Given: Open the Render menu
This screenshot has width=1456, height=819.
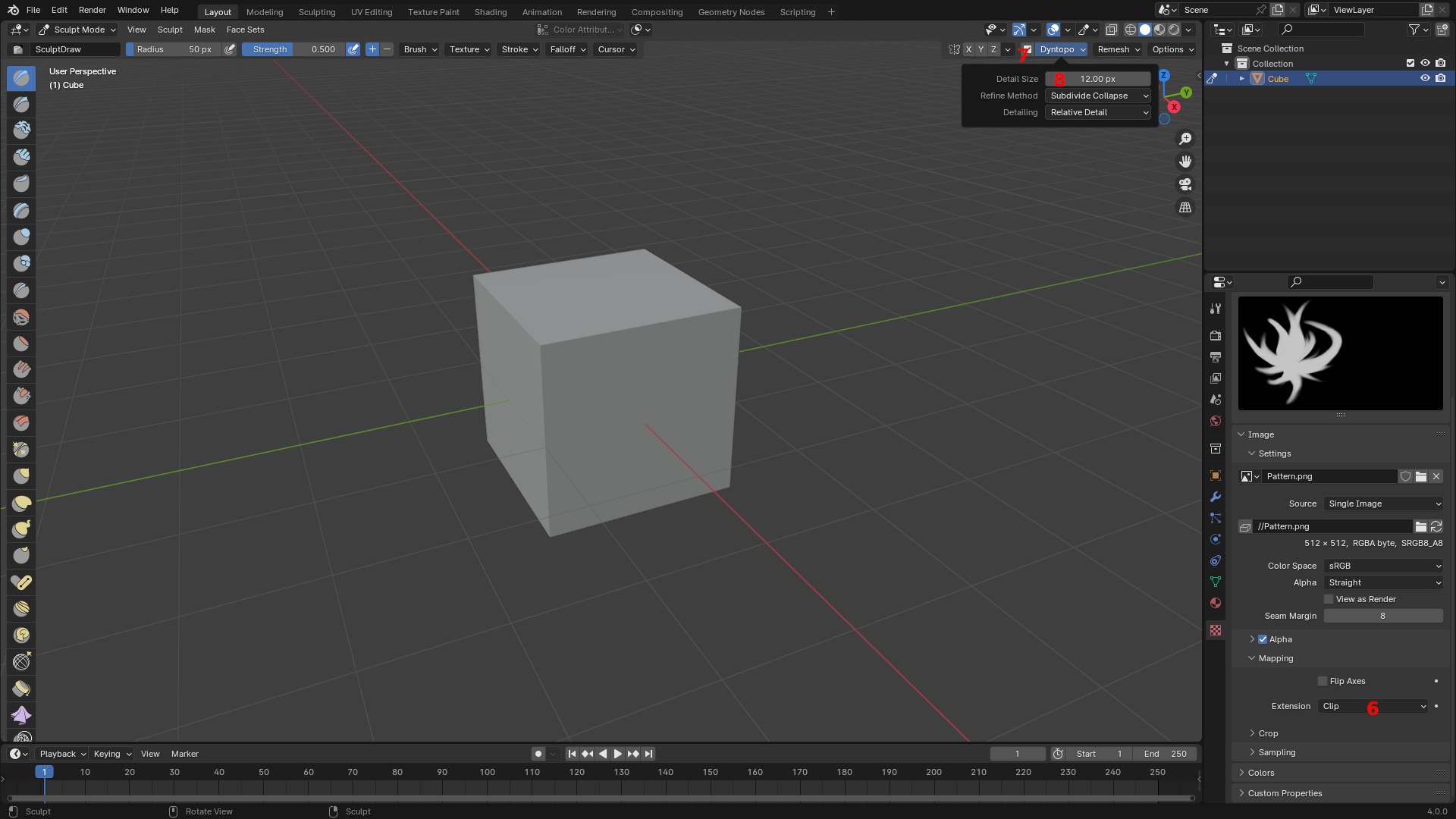Looking at the screenshot, I should click(93, 10).
